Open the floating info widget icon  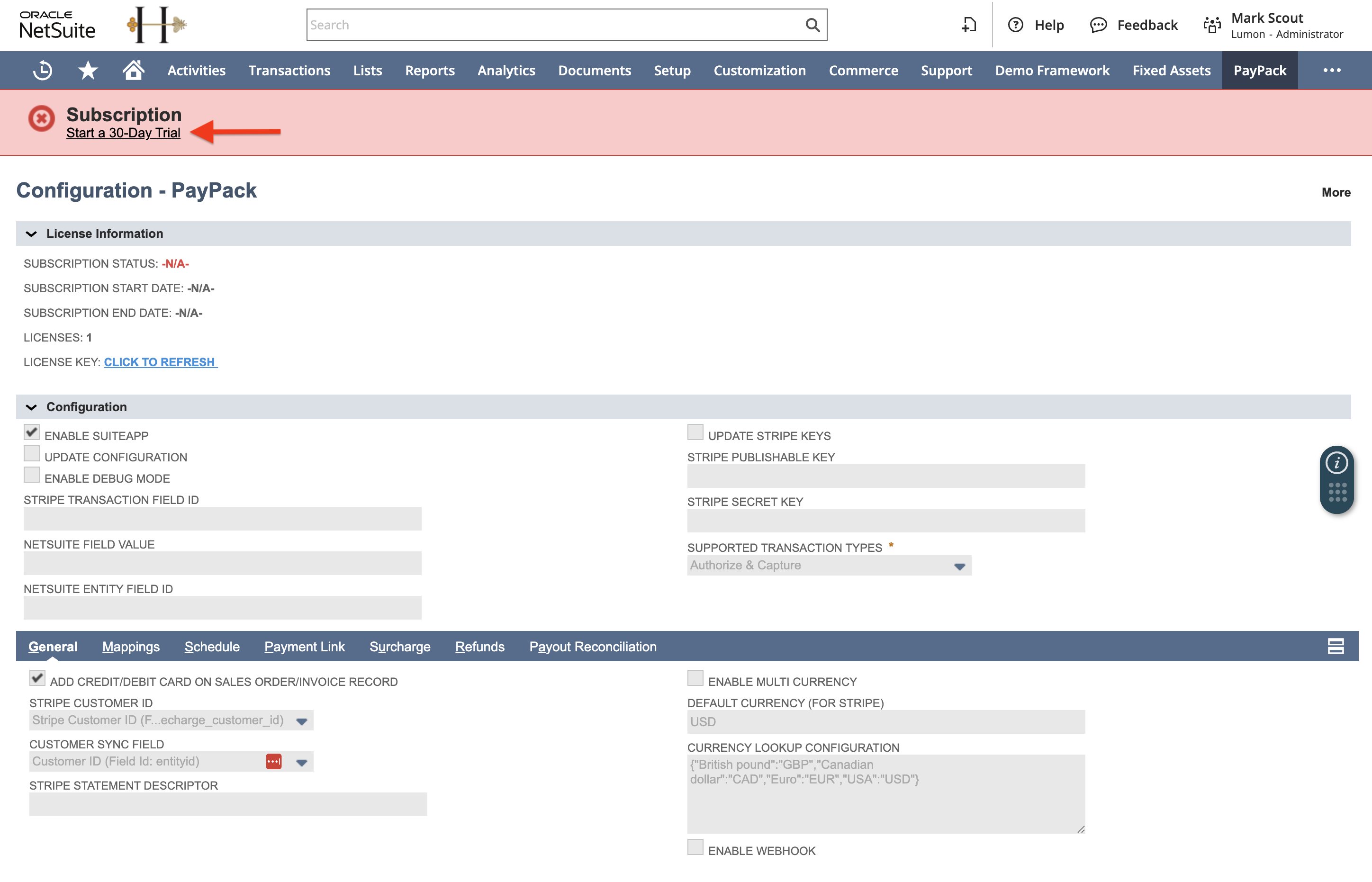click(x=1336, y=463)
